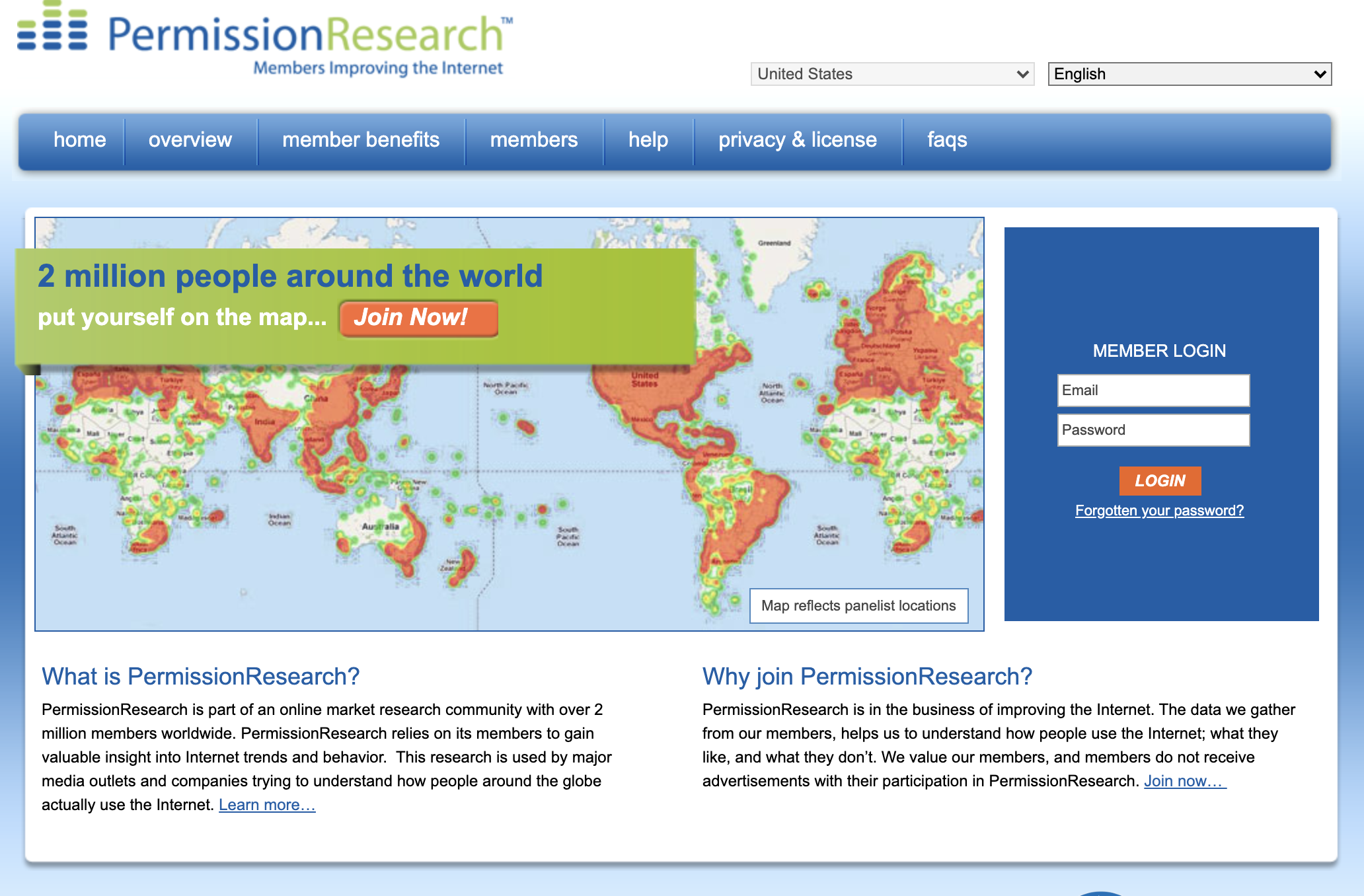Navigate to the member benefits tab
Viewport: 1364px width, 896px height.
pyautogui.click(x=361, y=139)
